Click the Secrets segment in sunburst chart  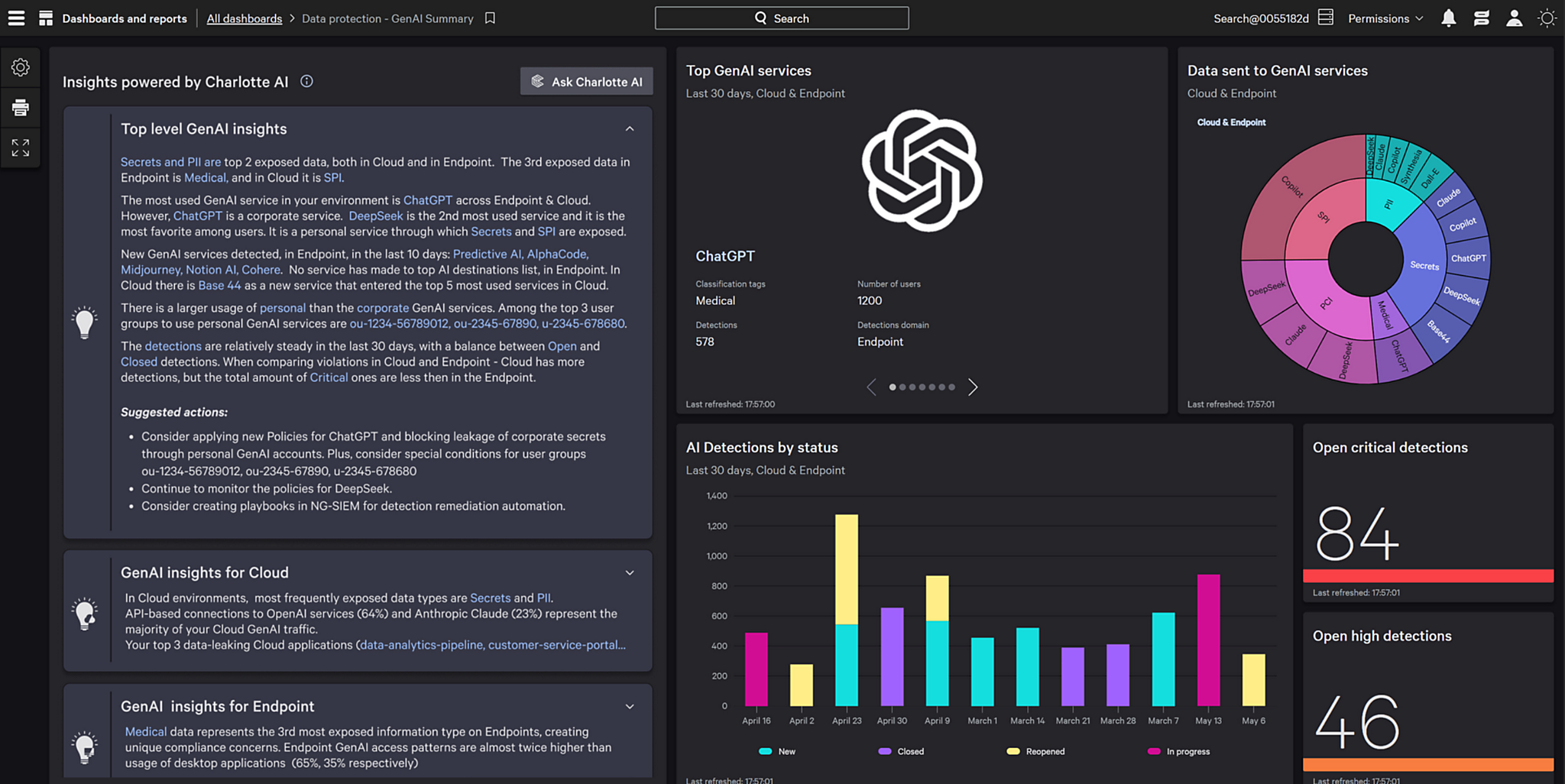tap(1423, 265)
